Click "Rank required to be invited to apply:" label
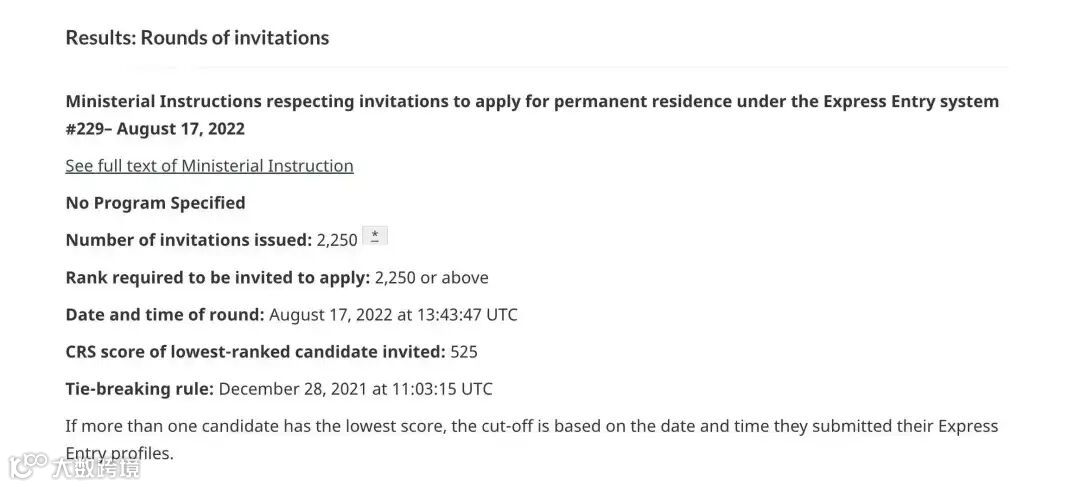The image size is (1080, 487). [218, 278]
